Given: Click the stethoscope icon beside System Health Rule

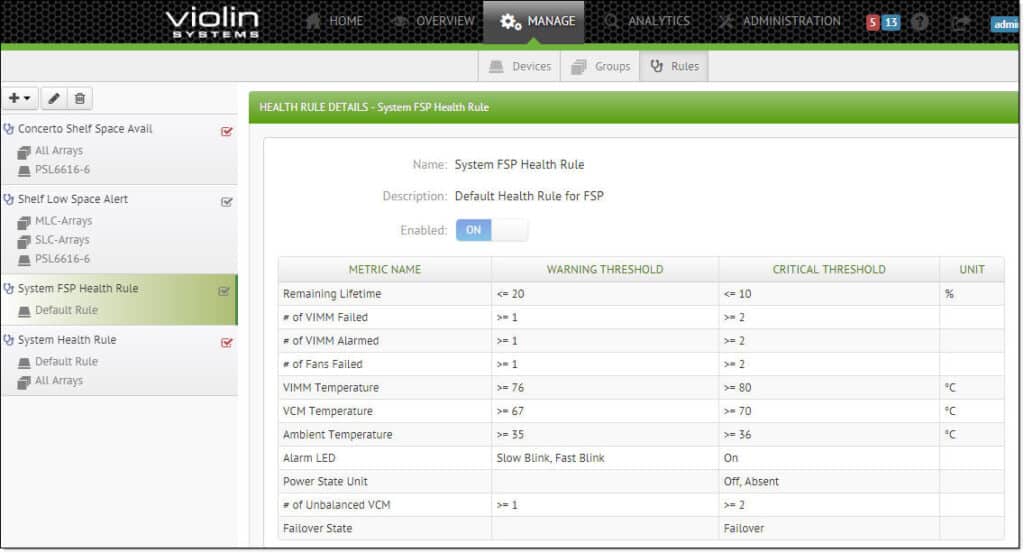Looking at the screenshot, I should (x=8, y=340).
